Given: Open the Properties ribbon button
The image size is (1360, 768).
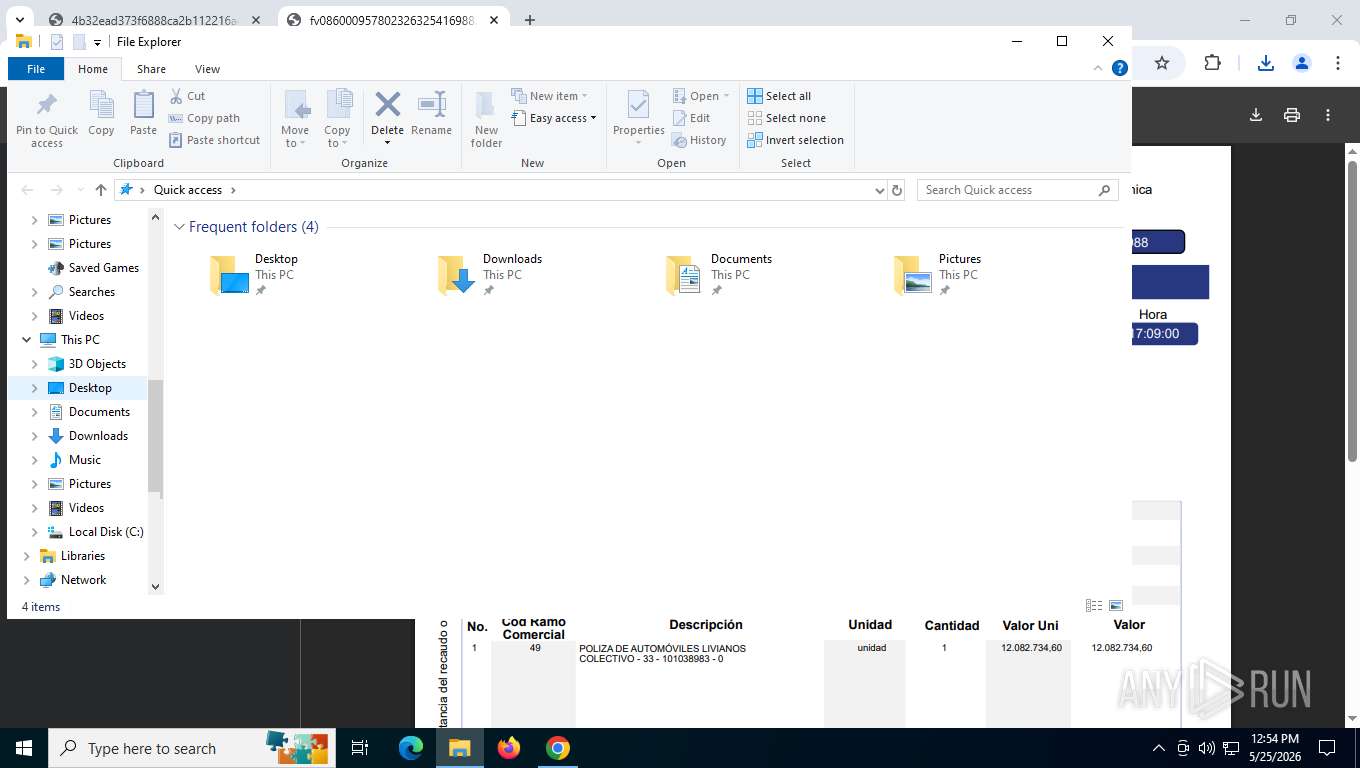Looking at the screenshot, I should (x=639, y=117).
